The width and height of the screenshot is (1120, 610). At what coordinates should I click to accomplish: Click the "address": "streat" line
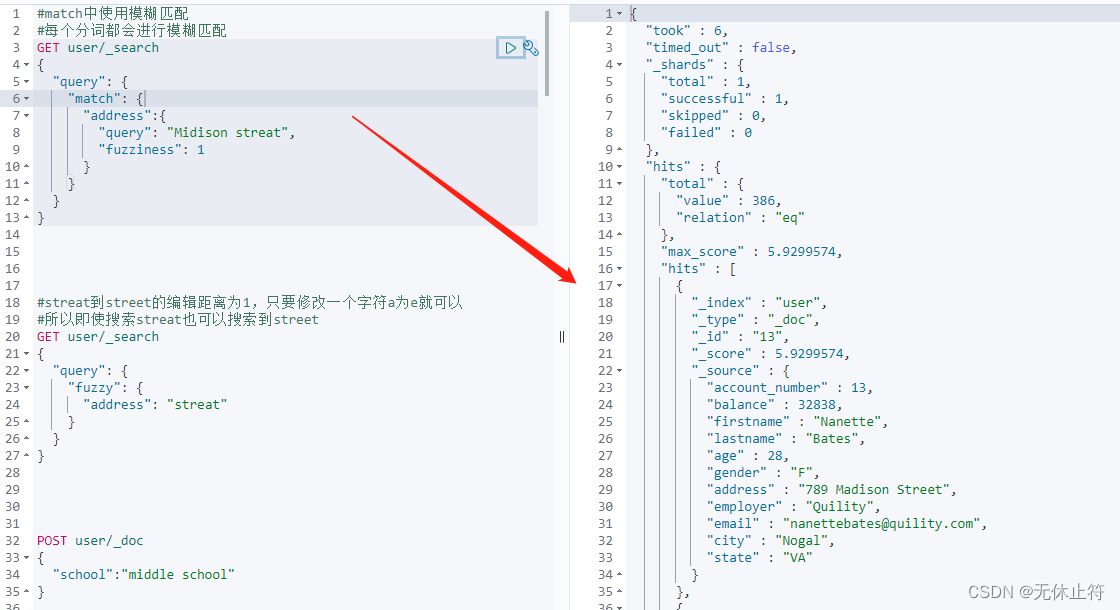coord(155,405)
